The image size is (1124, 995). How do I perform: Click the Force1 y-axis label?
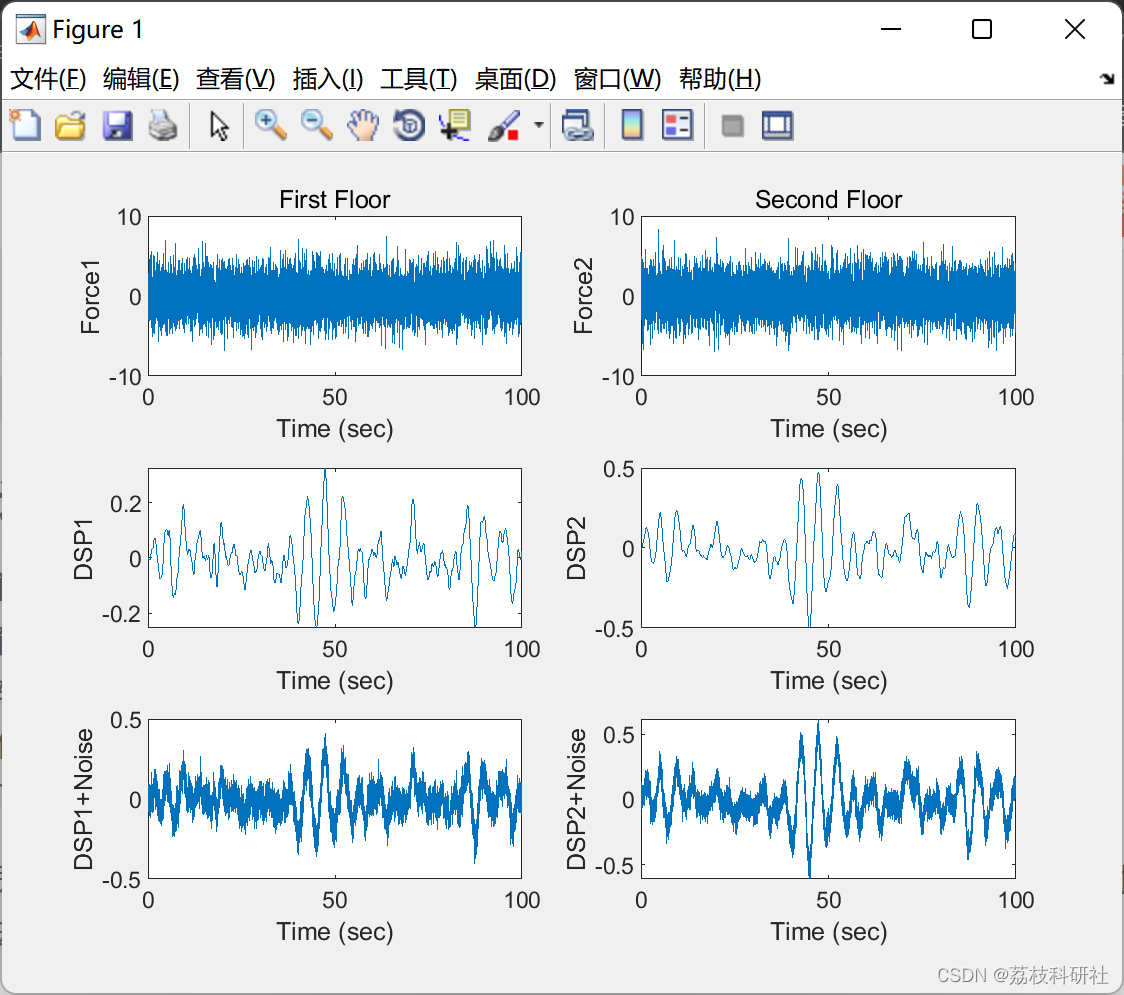coord(90,297)
